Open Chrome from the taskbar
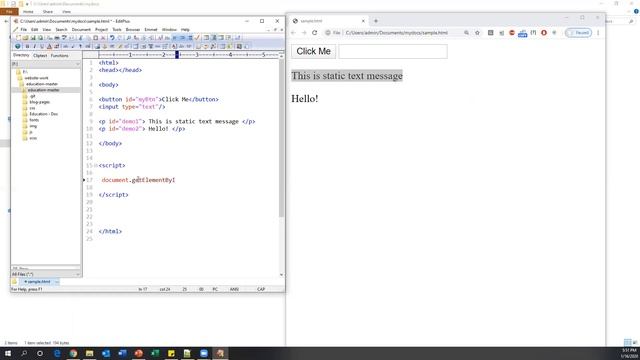The image size is (640, 360). pyautogui.click(x=73, y=353)
